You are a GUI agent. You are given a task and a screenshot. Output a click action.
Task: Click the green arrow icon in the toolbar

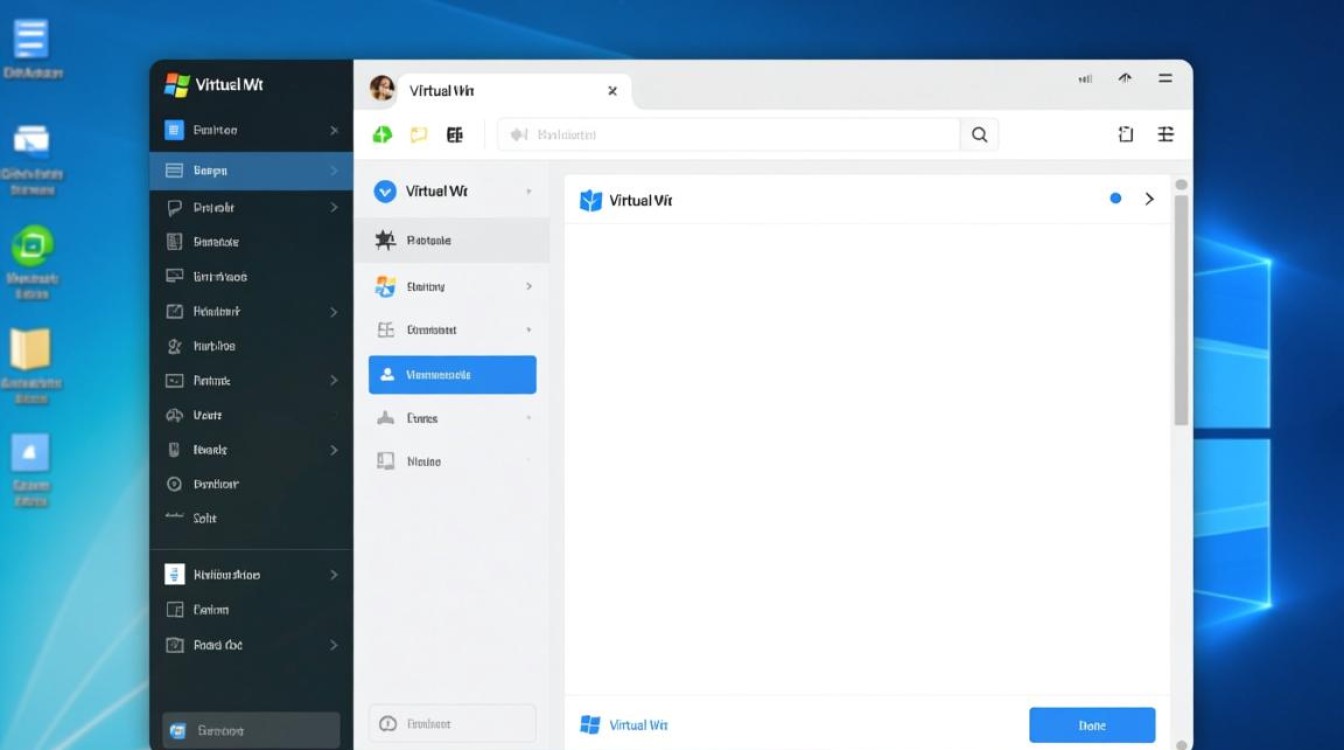(382, 135)
